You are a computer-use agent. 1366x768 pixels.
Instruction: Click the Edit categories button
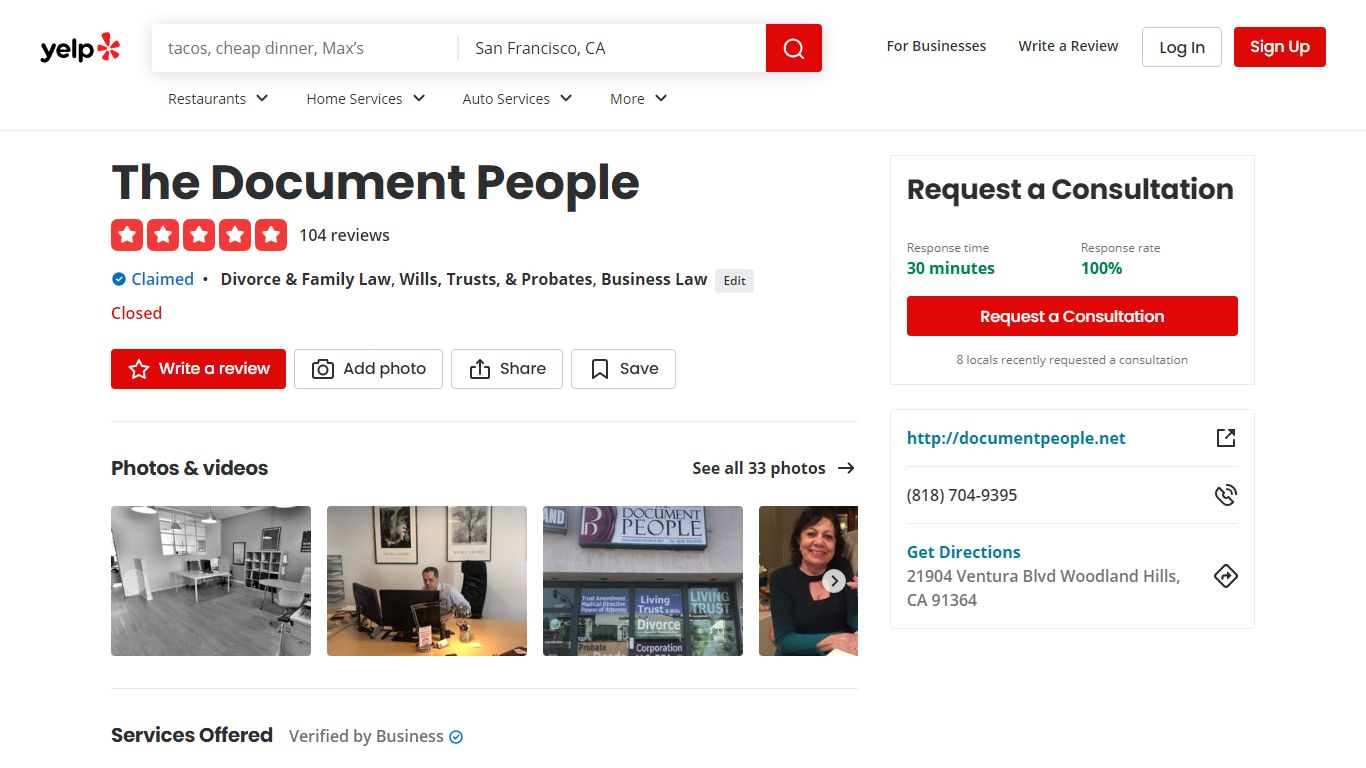(x=735, y=281)
